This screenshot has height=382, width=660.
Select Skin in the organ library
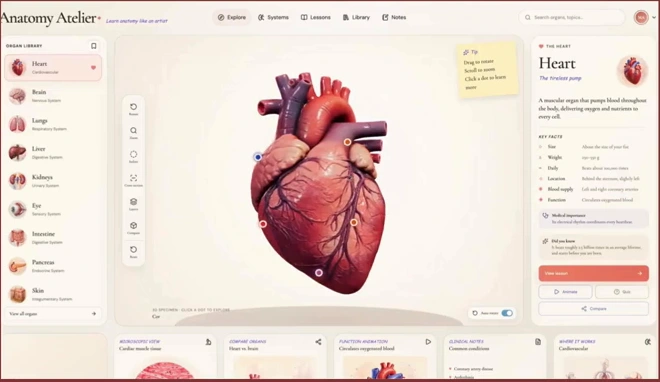point(53,294)
